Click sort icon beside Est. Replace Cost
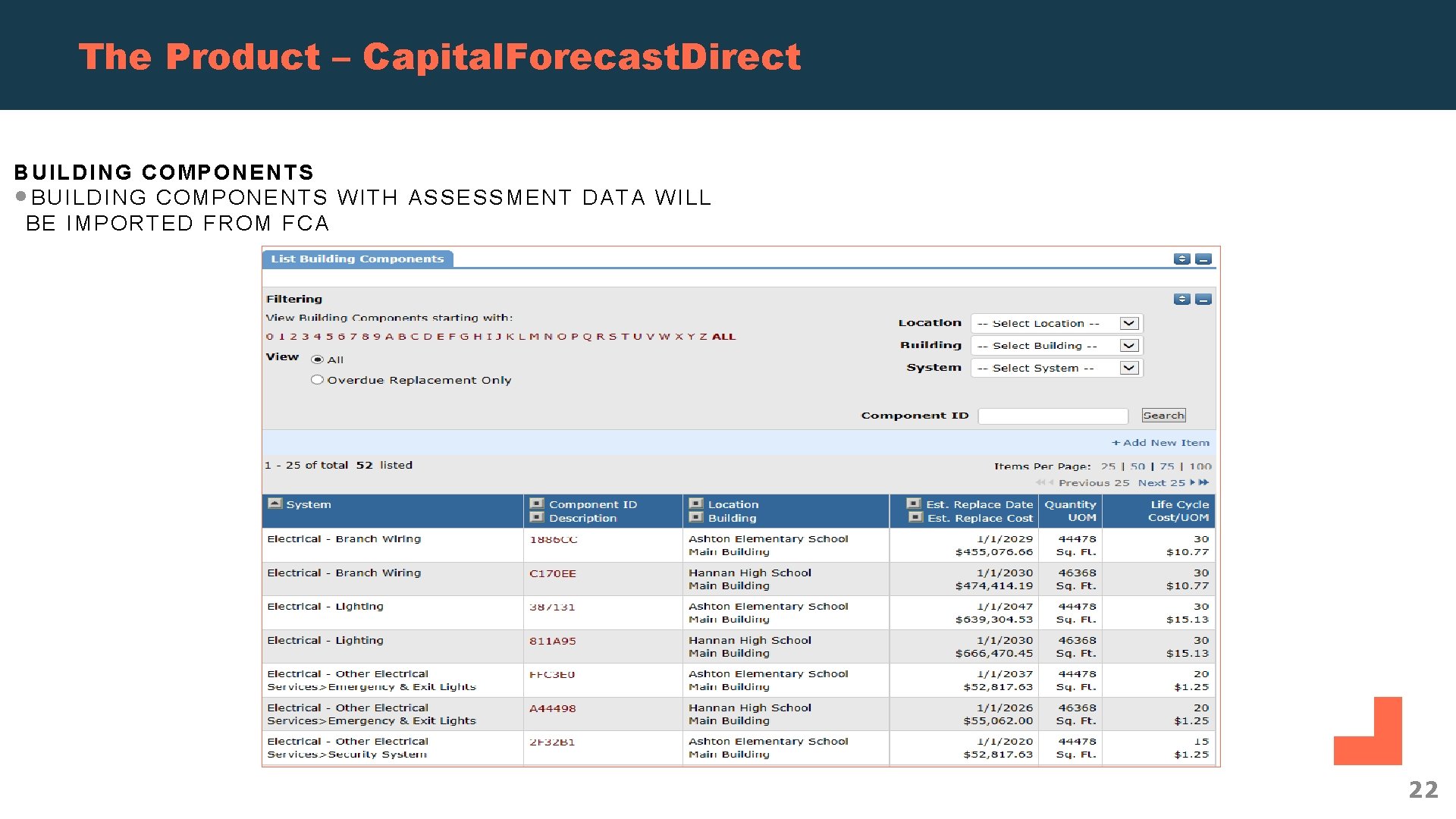Screen dimensions: 1456x819 (915, 517)
